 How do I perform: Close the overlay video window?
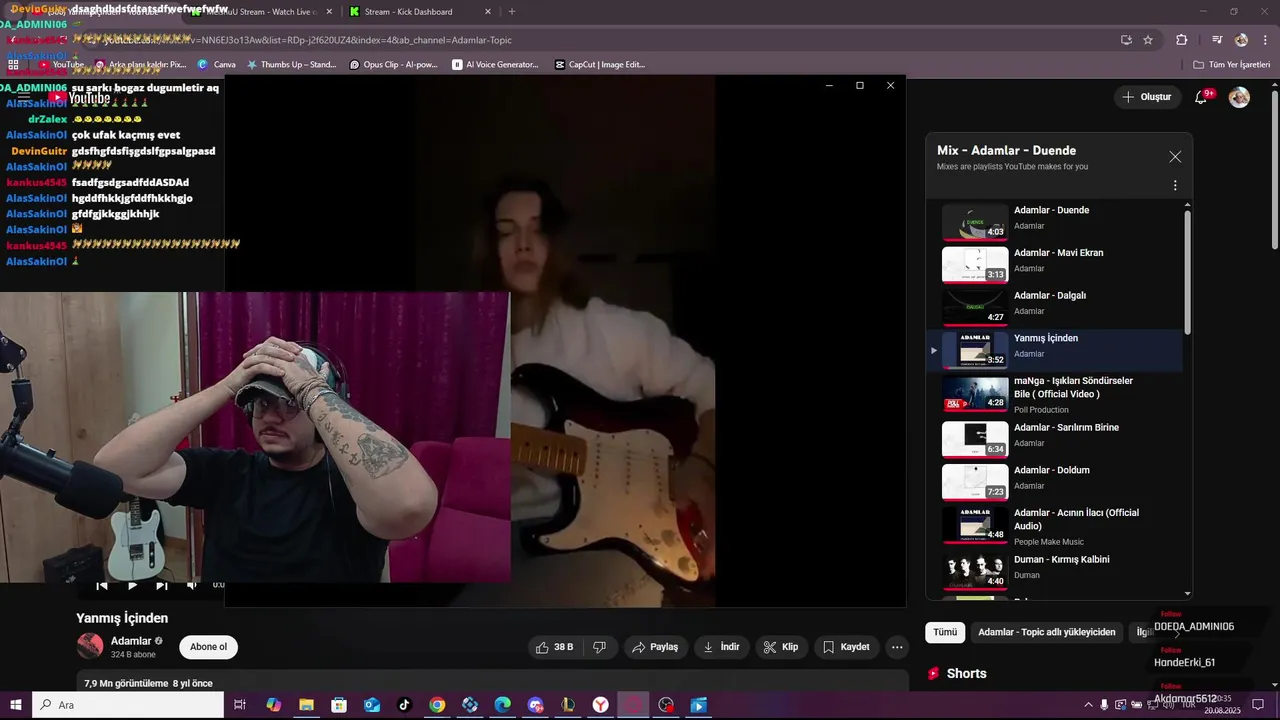[x=891, y=85]
